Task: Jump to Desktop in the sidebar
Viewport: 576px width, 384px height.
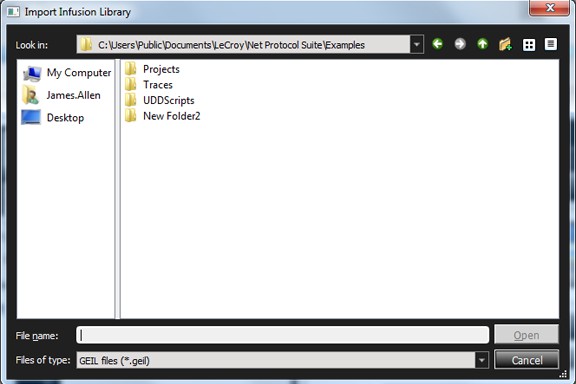Action: (x=53, y=118)
